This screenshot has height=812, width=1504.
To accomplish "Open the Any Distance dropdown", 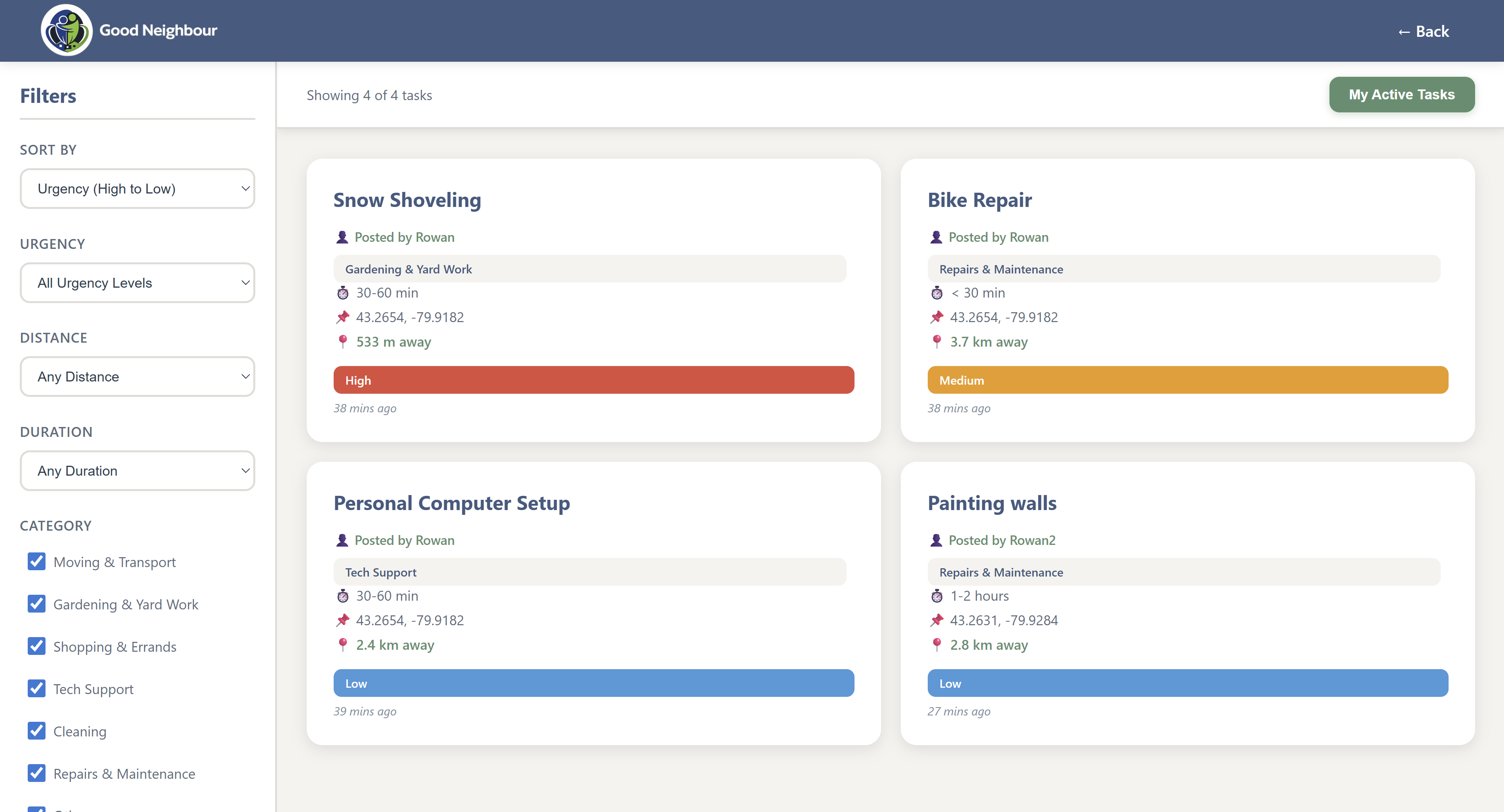I will [137, 377].
